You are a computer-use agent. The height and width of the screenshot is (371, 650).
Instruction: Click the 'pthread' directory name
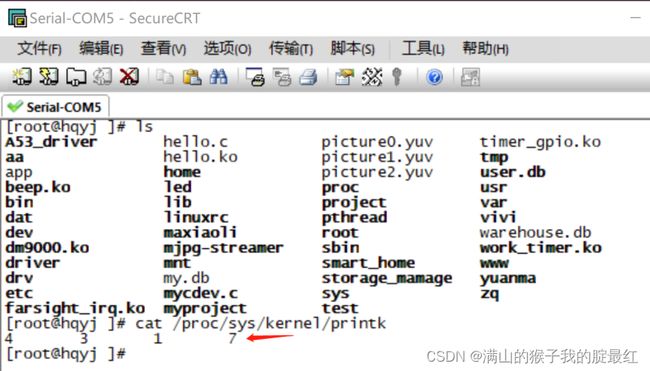tap(354, 217)
